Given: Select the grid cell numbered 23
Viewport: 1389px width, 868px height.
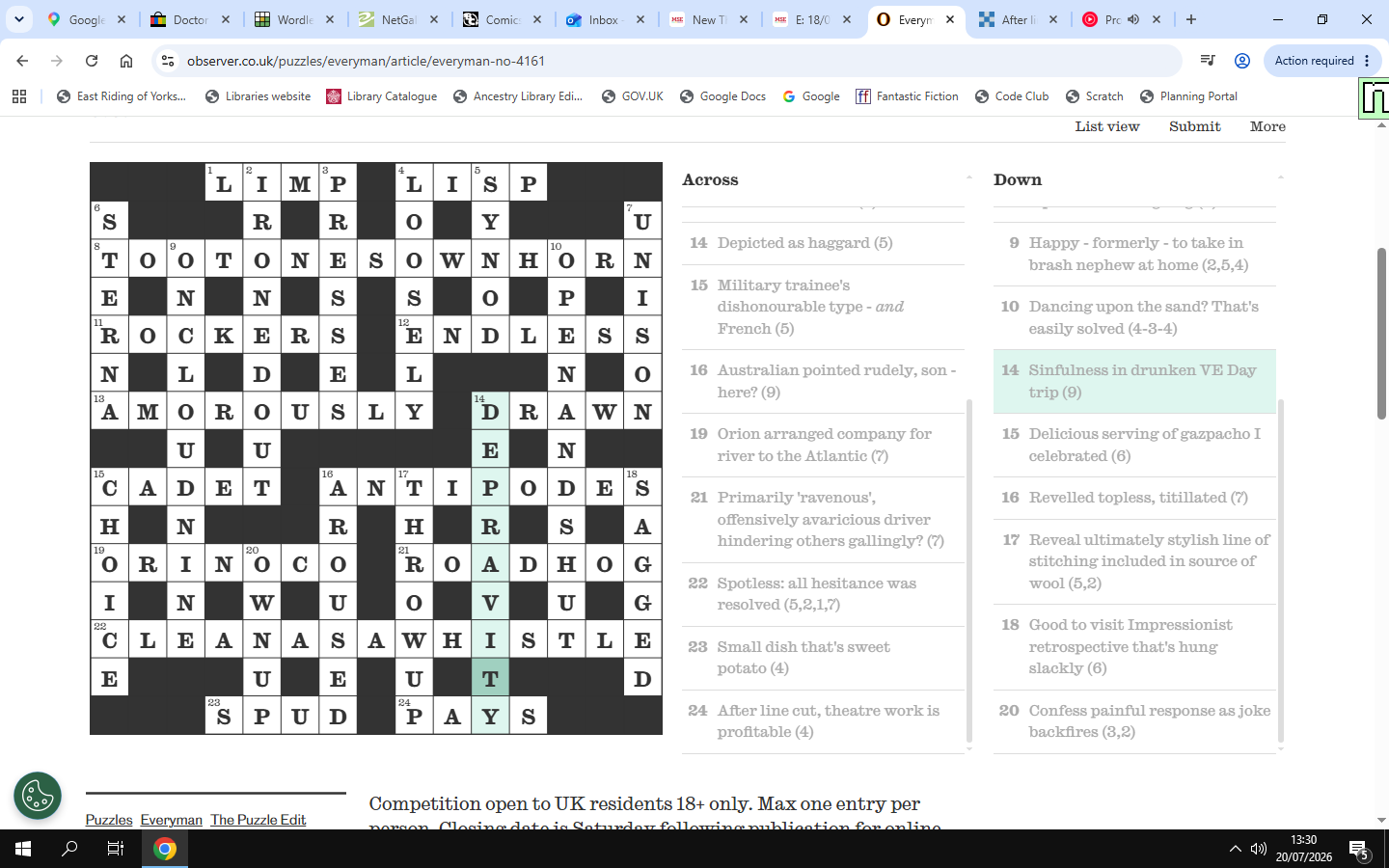Looking at the screenshot, I should pyautogui.click(x=224, y=716).
